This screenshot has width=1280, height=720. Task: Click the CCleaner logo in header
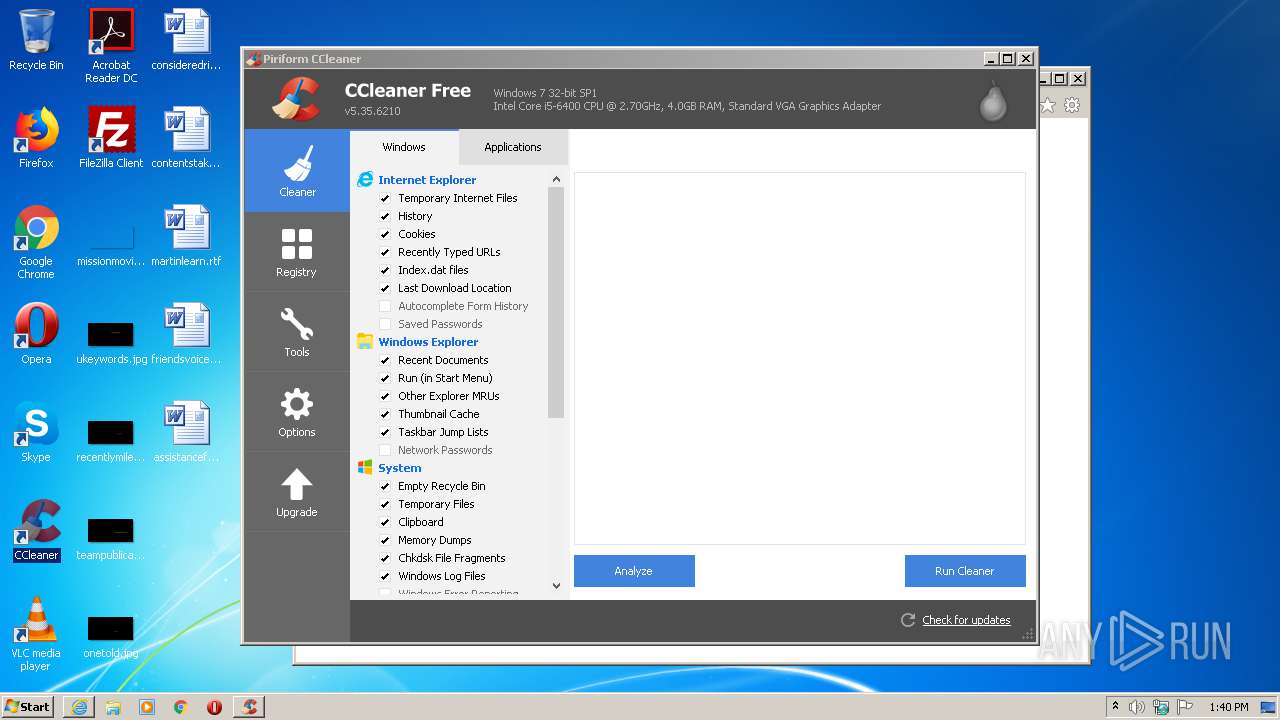point(296,98)
